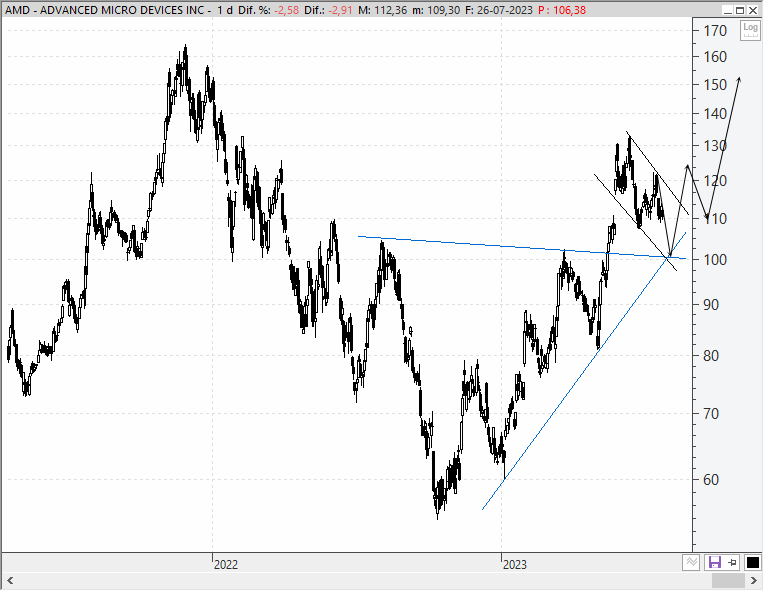Click the 'Dif.: -2,91' value

click(x=328, y=10)
